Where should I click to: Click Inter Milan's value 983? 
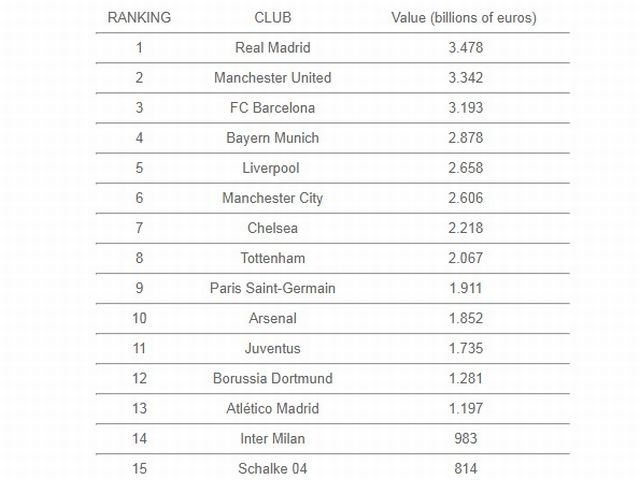pyautogui.click(x=466, y=439)
